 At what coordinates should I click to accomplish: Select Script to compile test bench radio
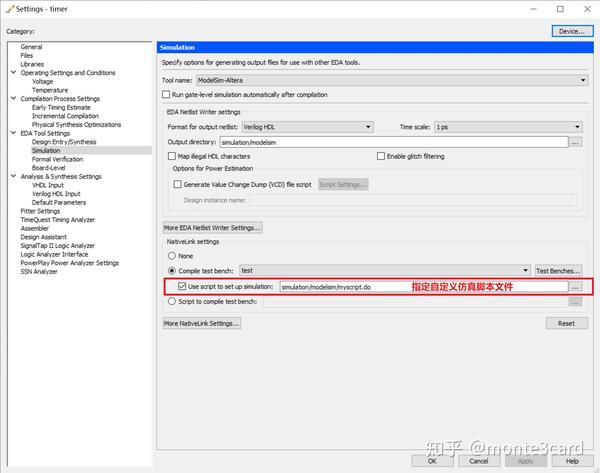click(172, 302)
